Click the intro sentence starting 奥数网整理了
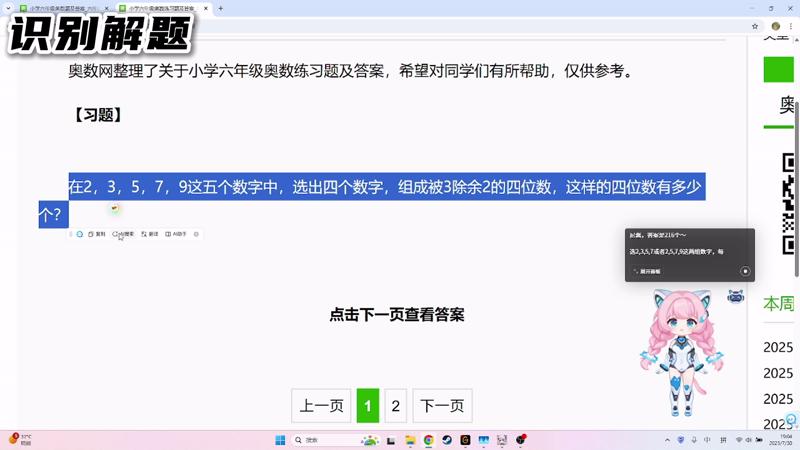Screen dimensions: 800x450 coord(351,71)
